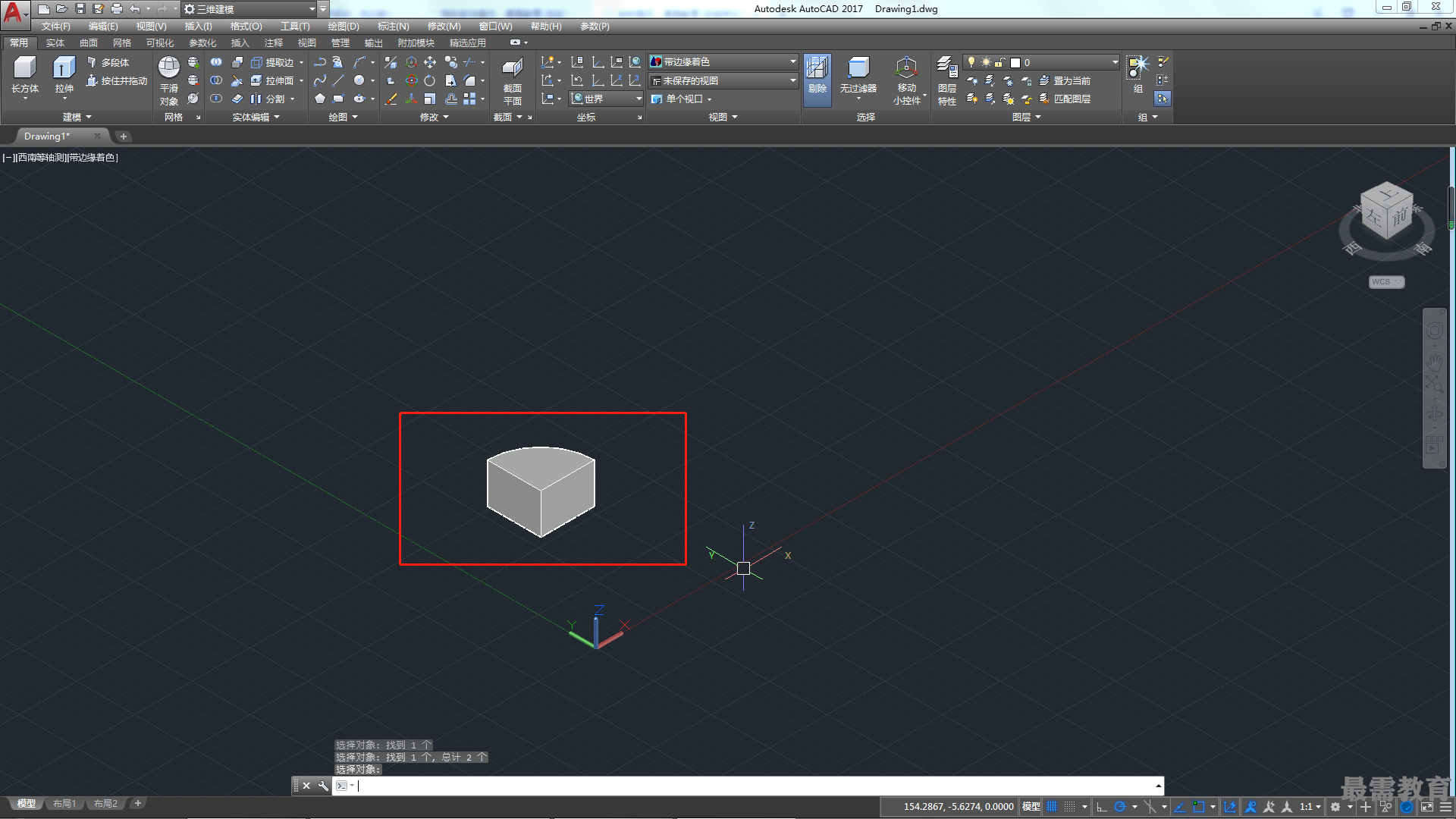Activate the Extrude (拉伸) tool
This screenshot has height=819, width=1456.
click(x=64, y=76)
